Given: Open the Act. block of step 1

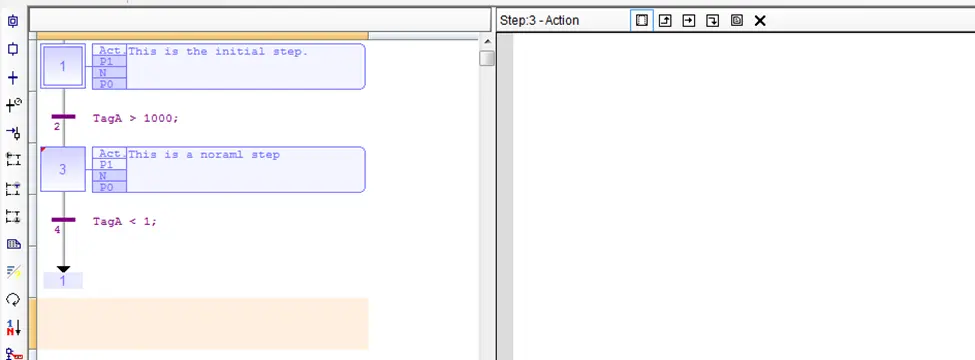Looking at the screenshot, I should click(110, 51).
